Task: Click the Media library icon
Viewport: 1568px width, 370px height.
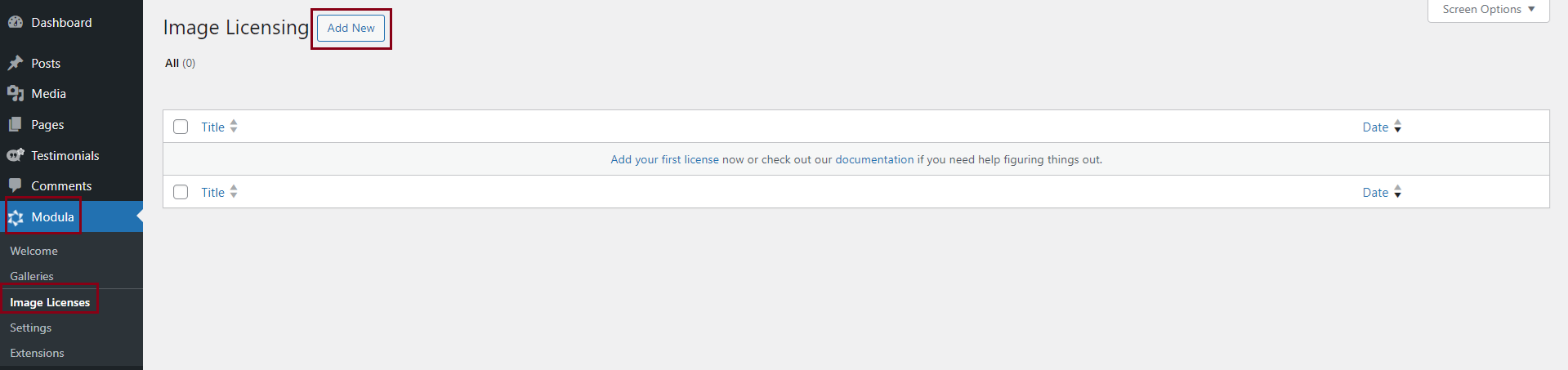Action: click(15, 94)
